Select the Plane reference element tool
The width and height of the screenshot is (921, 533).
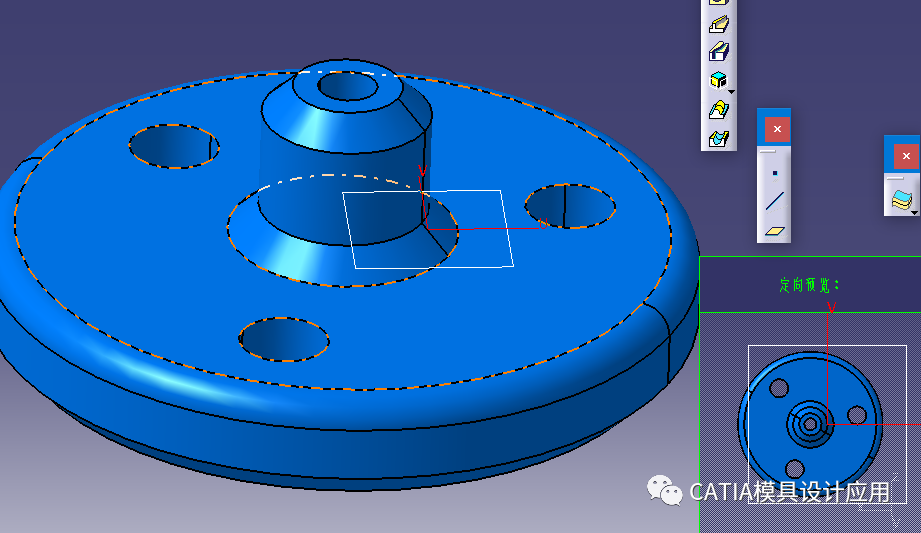pyautogui.click(x=774, y=230)
